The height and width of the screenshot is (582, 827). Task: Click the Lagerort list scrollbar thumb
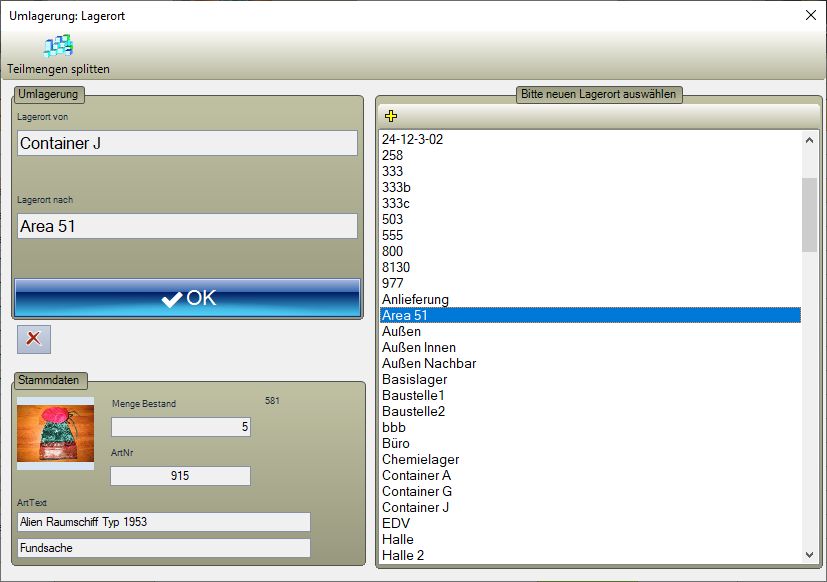(809, 215)
